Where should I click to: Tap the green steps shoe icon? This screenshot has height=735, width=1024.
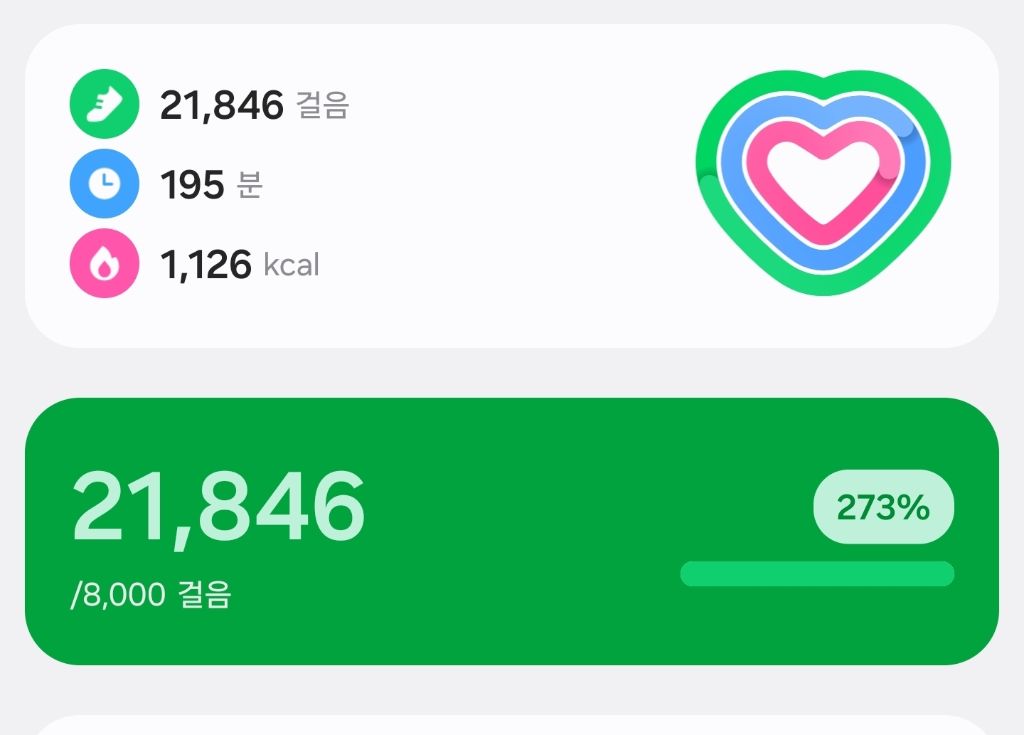pos(104,104)
